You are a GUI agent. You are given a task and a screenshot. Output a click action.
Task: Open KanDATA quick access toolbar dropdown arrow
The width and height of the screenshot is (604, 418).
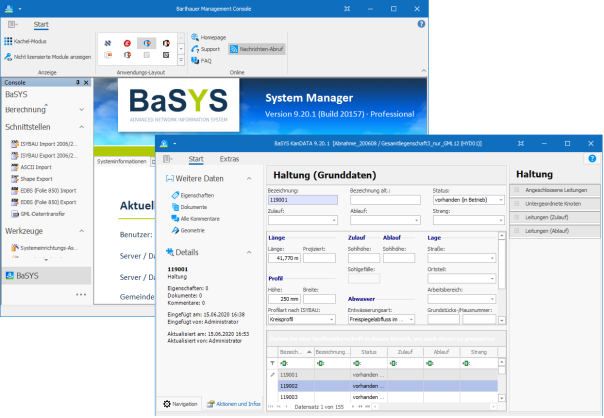click(x=174, y=144)
